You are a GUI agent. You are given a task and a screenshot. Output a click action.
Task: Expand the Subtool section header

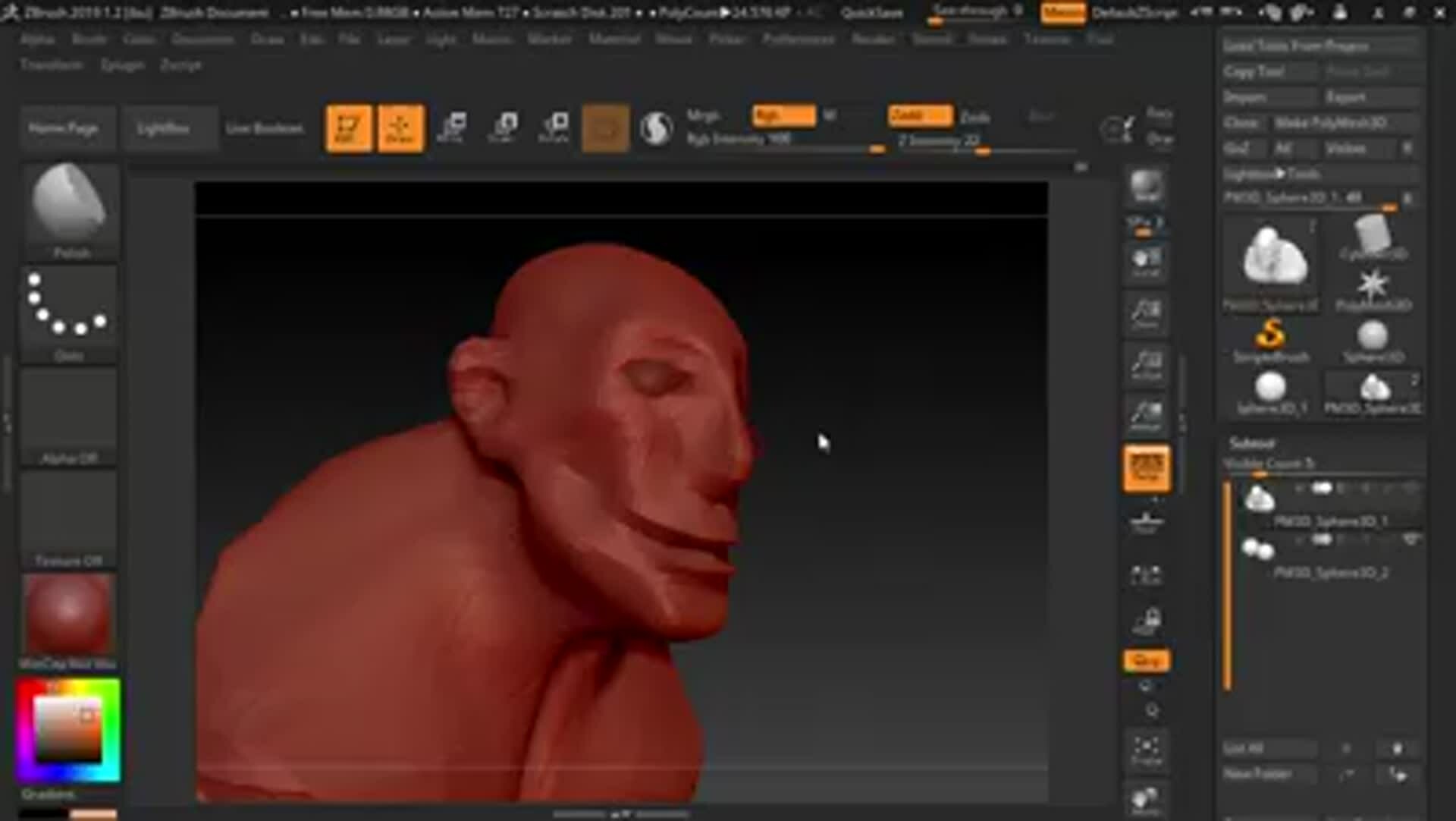point(1250,442)
